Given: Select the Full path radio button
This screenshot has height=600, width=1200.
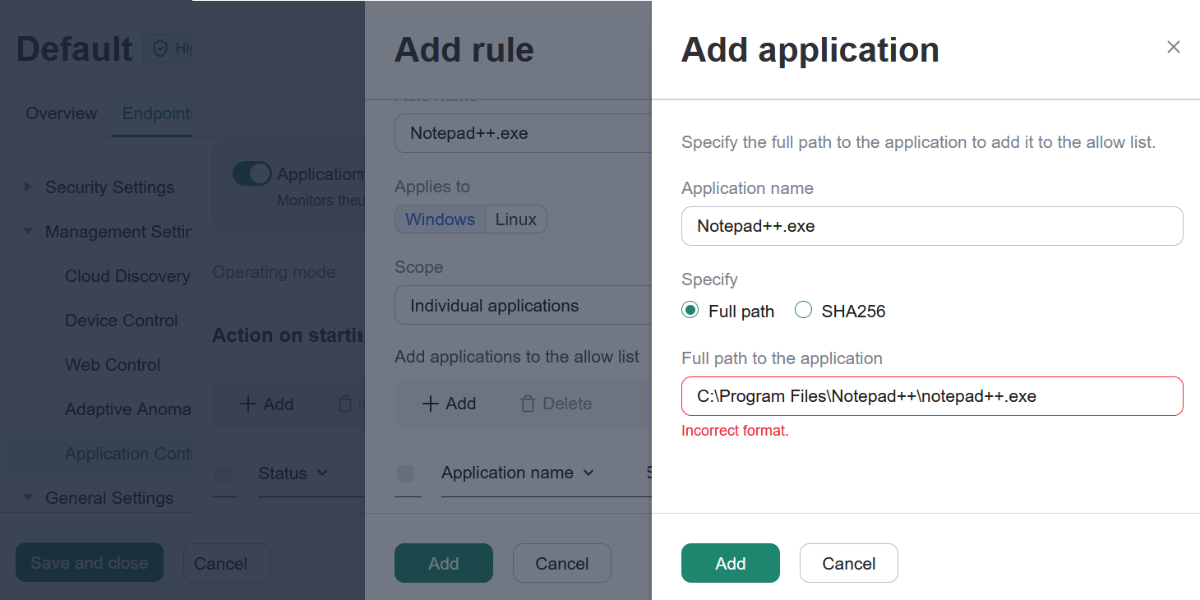Looking at the screenshot, I should [x=690, y=311].
